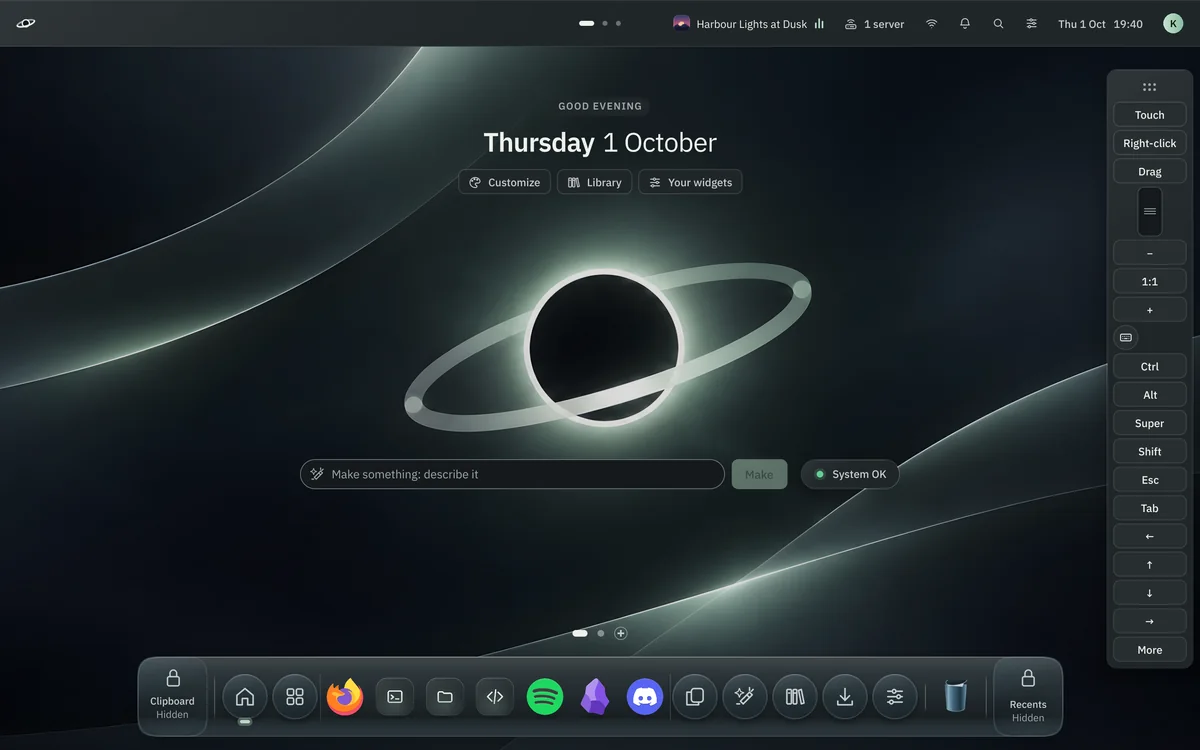The width and height of the screenshot is (1200, 750).
Task: Open the library books icon in dock
Action: pyautogui.click(x=795, y=697)
